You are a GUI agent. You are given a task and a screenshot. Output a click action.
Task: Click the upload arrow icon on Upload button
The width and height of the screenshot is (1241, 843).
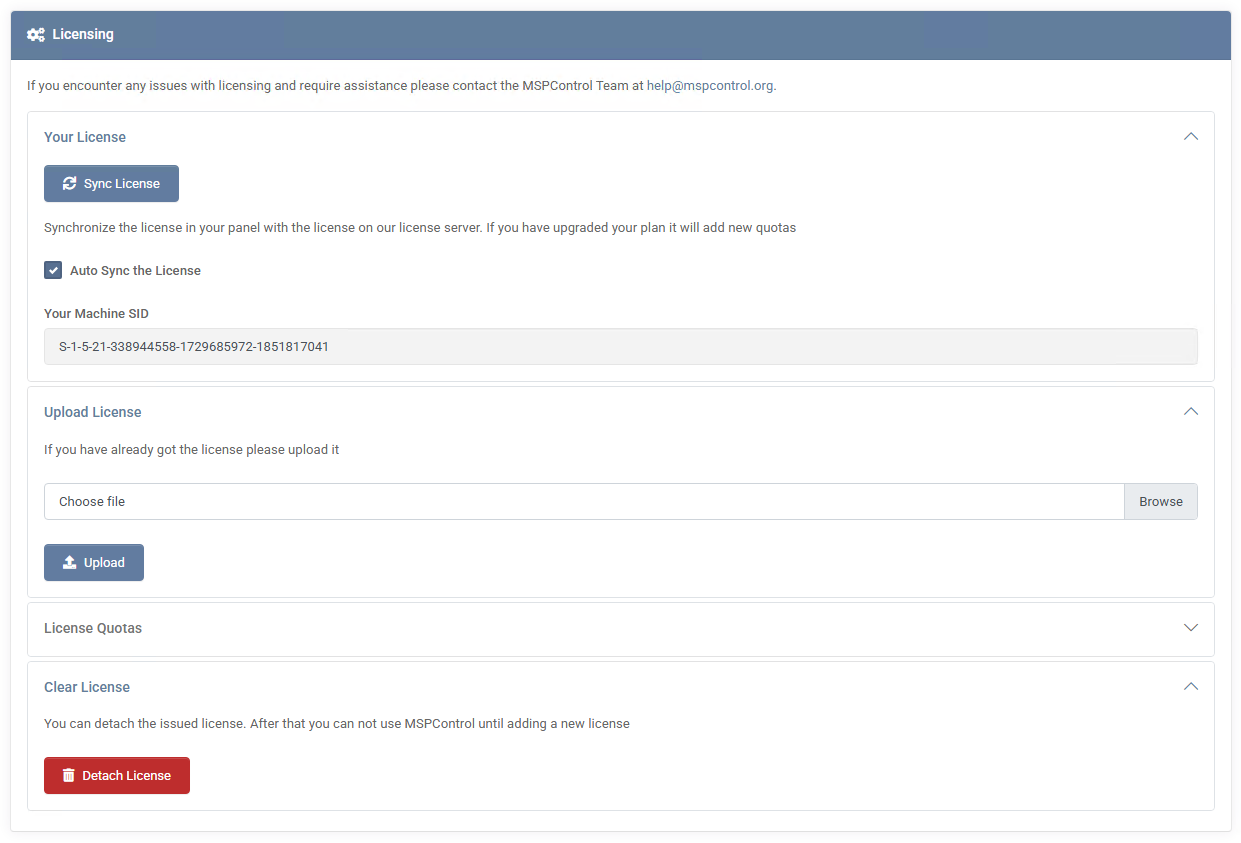[69, 563]
